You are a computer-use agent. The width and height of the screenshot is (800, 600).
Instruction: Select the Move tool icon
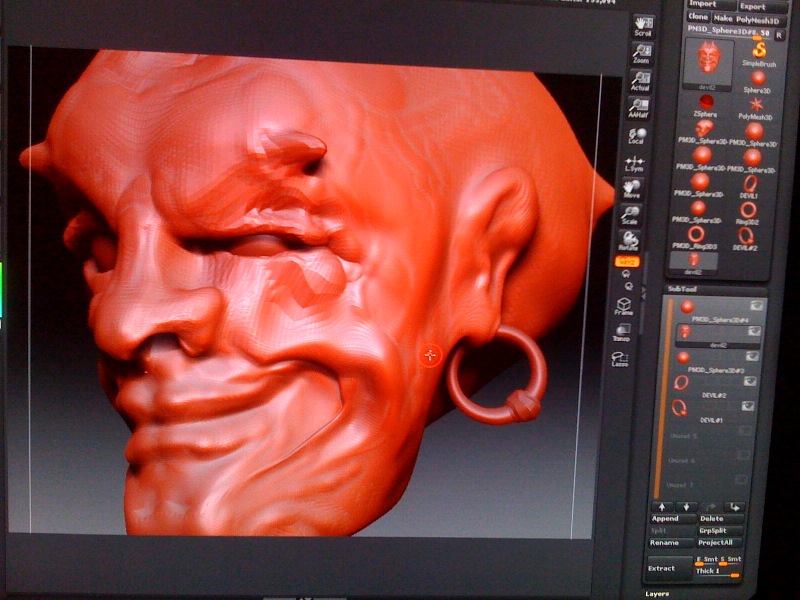tap(631, 188)
